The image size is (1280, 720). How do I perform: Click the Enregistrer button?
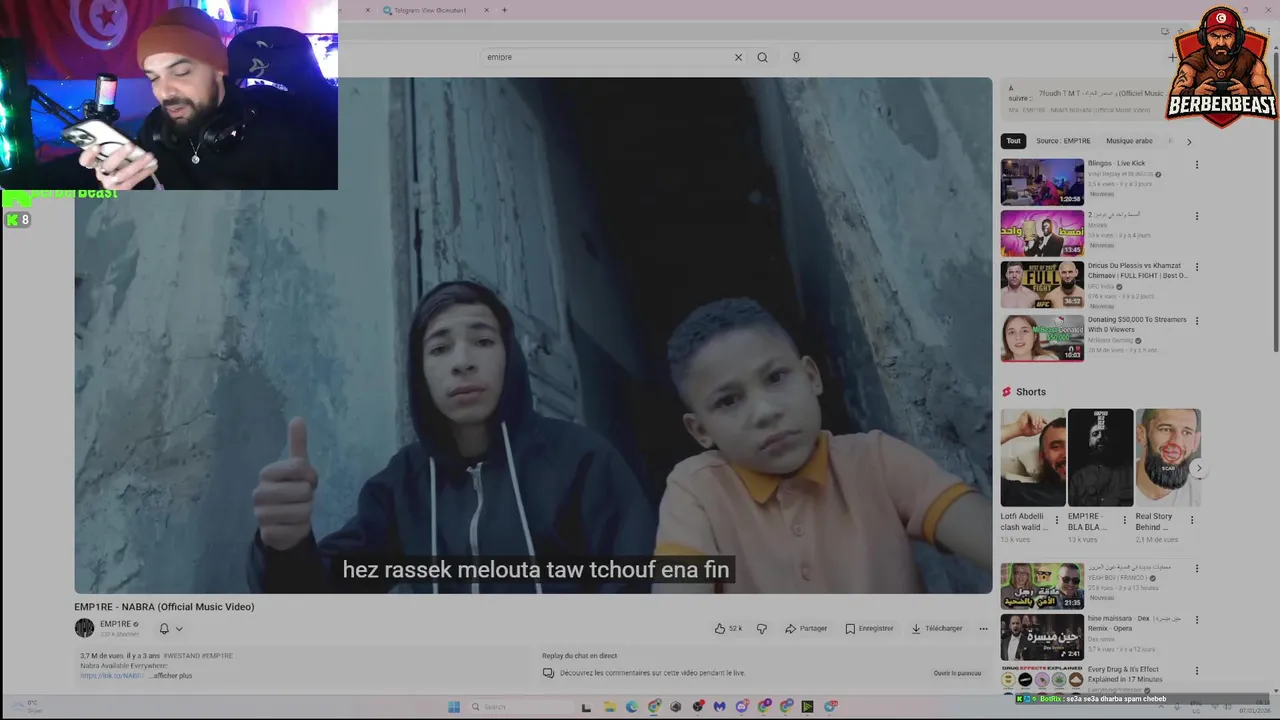click(x=869, y=628)
